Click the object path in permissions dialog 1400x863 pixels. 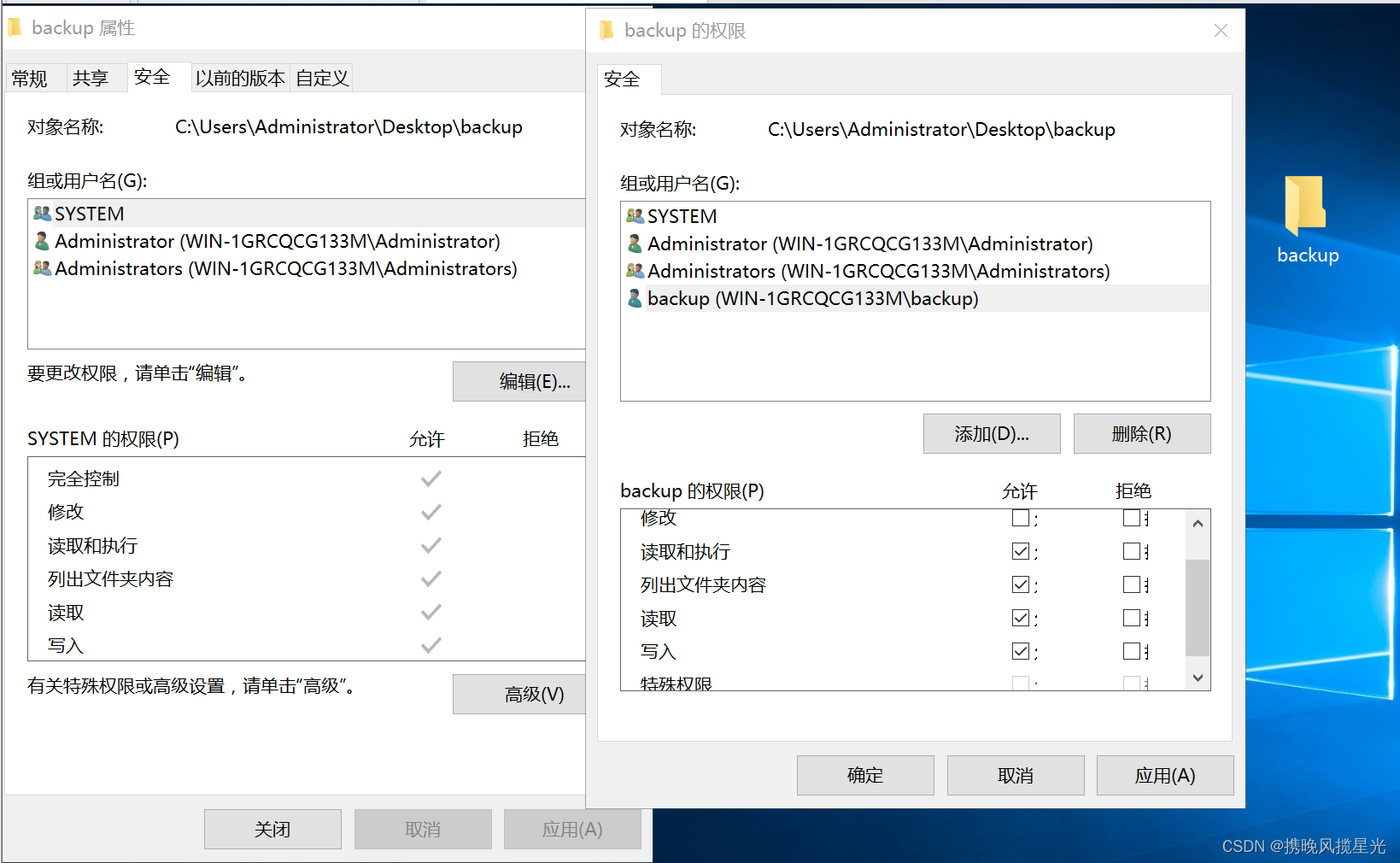click(941, 130)
